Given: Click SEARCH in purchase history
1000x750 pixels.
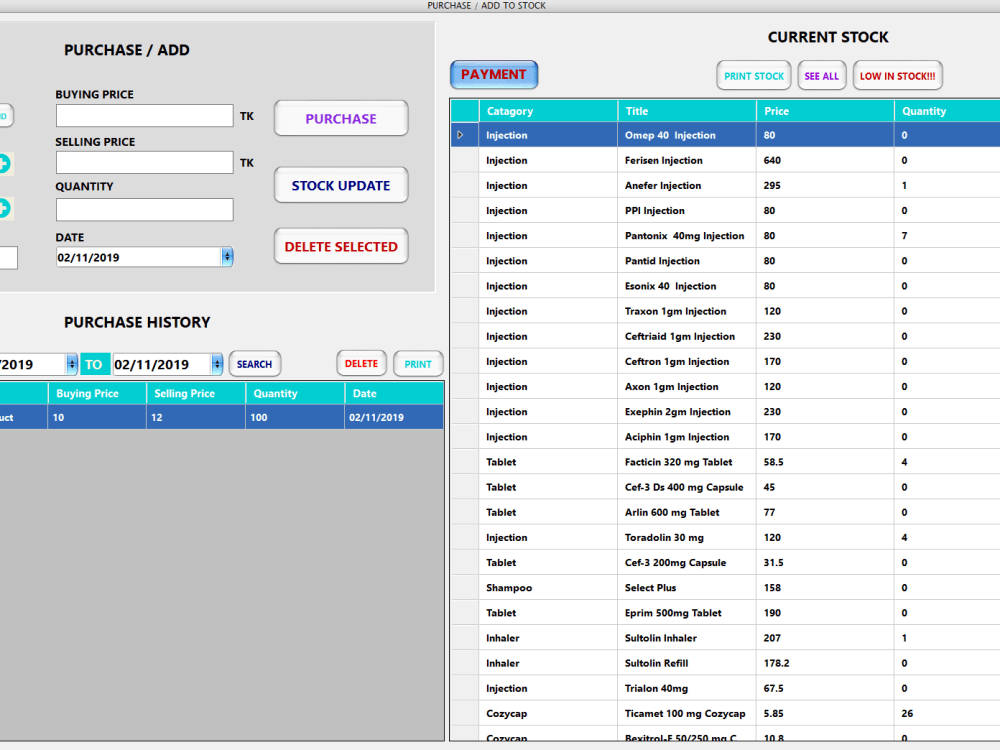Looking at the screenshot, I should point(254,364).
